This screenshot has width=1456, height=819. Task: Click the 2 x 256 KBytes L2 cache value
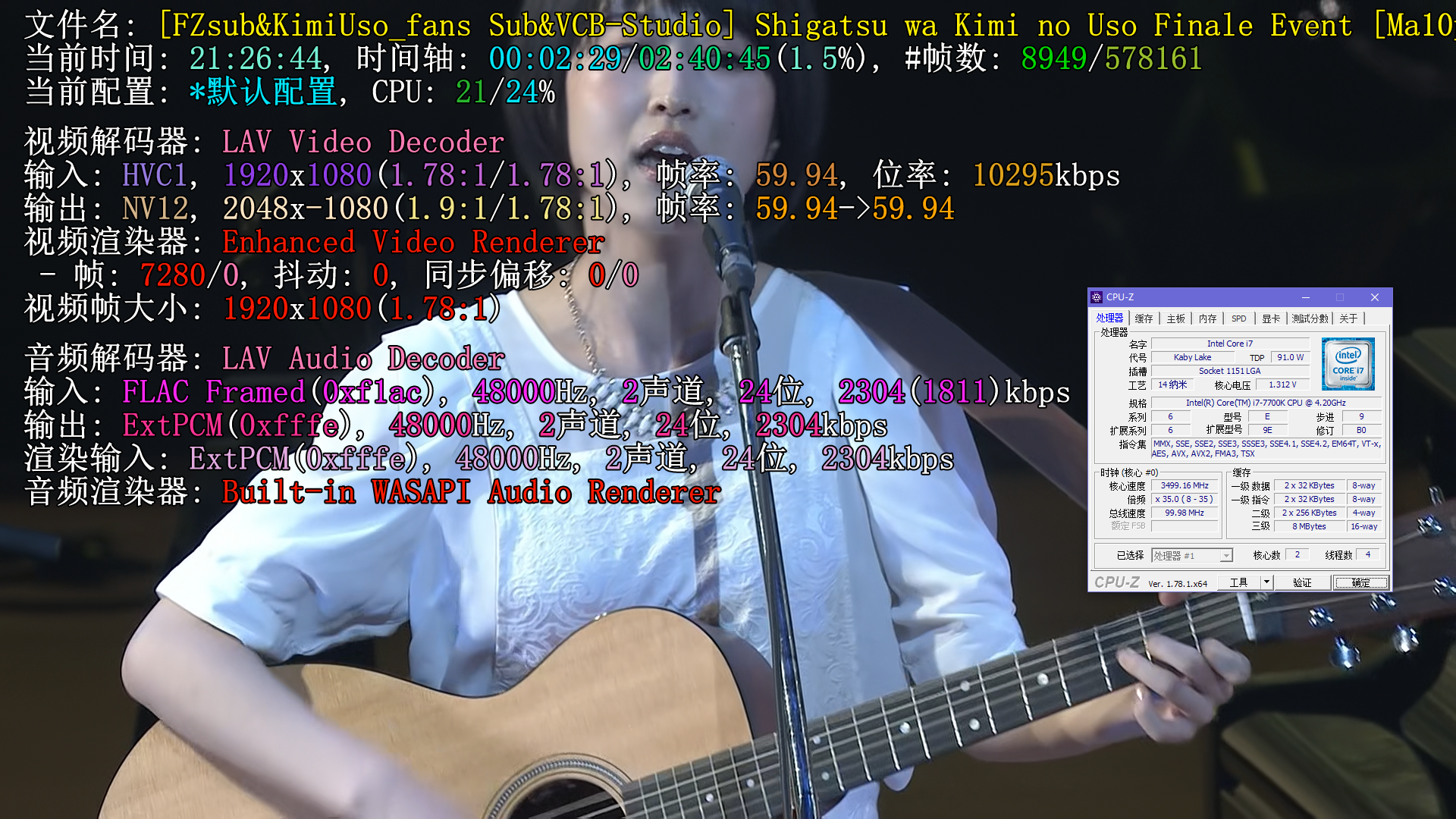[x=1310, y=513]
